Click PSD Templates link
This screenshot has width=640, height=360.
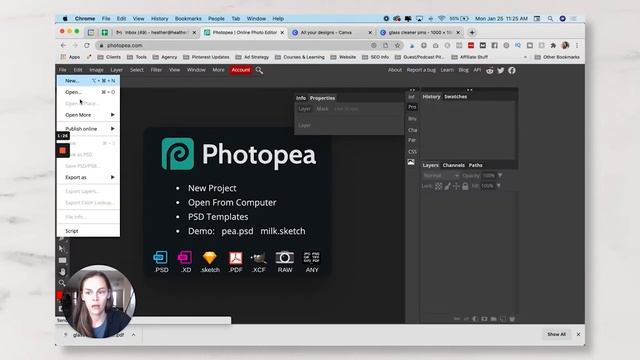(x=218, y=217)
